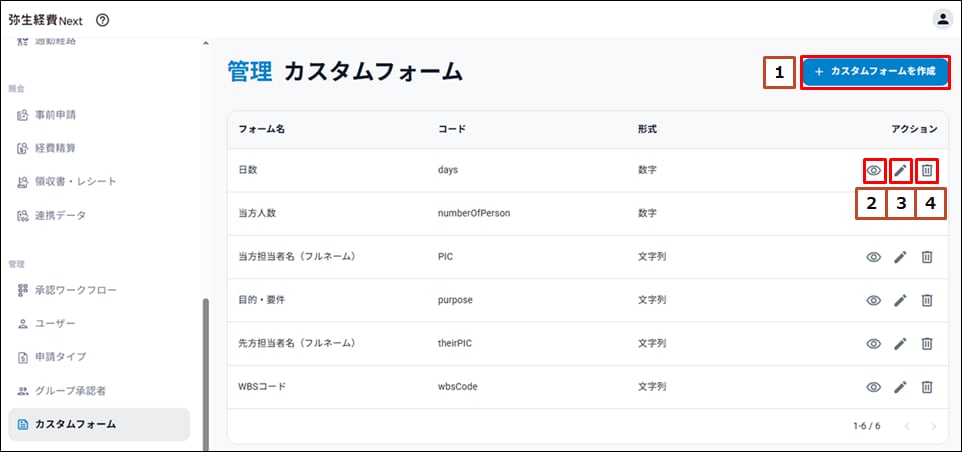Click pencil icon for theirPIC row
The width and height of the screenshot is (962, 452).
900,343
